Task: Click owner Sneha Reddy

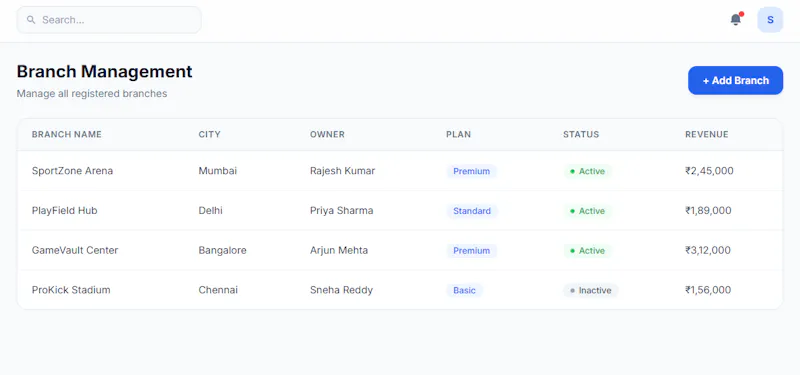Action: click(341, 290)
